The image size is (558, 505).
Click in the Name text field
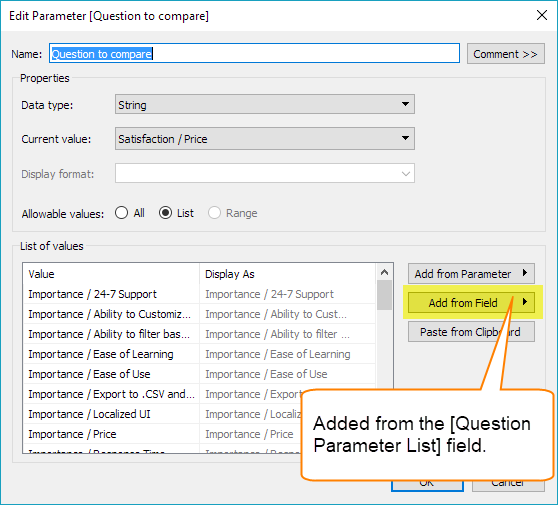point(254,54)
